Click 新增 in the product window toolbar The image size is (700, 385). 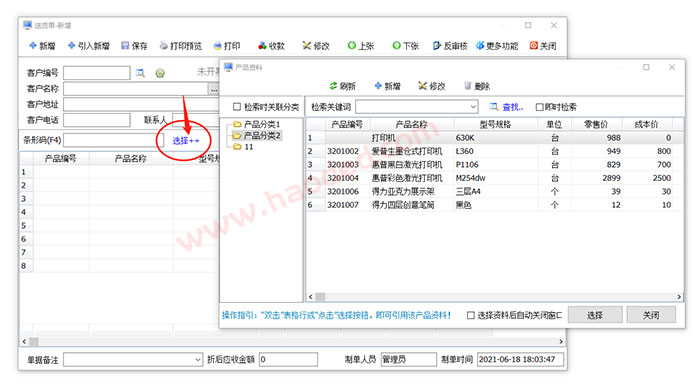[388, 86]
